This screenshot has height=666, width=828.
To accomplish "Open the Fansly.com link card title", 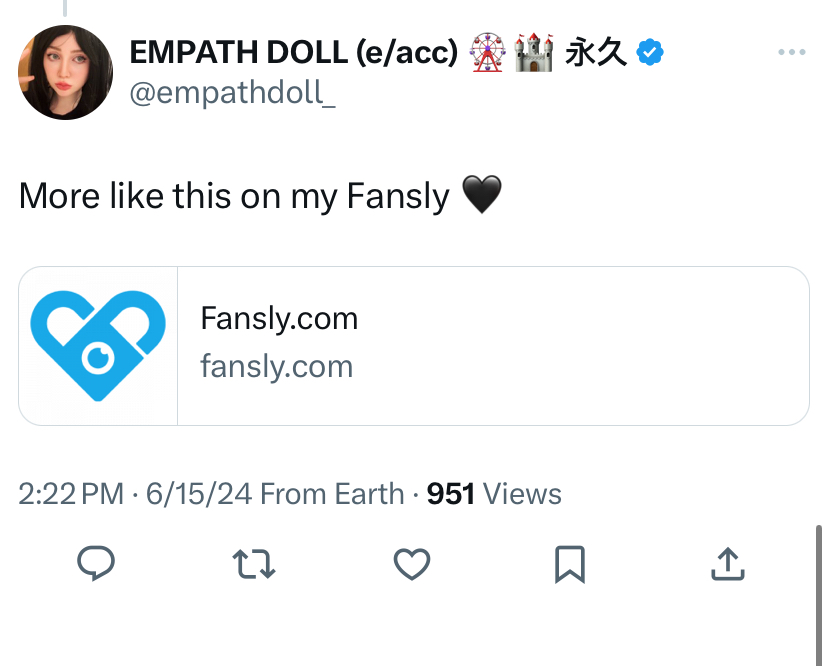I will tap(279, 318).
